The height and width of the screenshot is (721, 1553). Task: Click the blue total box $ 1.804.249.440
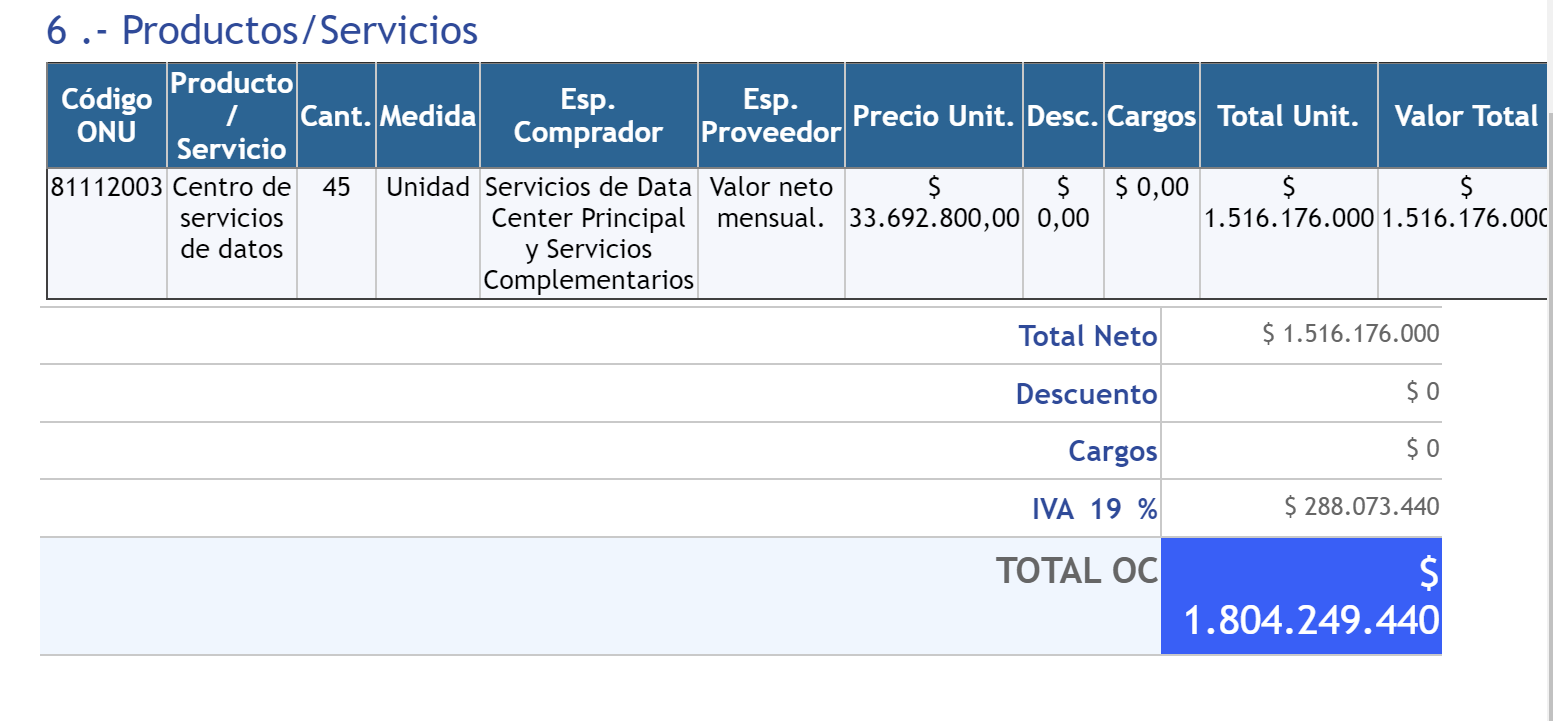tap(1301, 597)
